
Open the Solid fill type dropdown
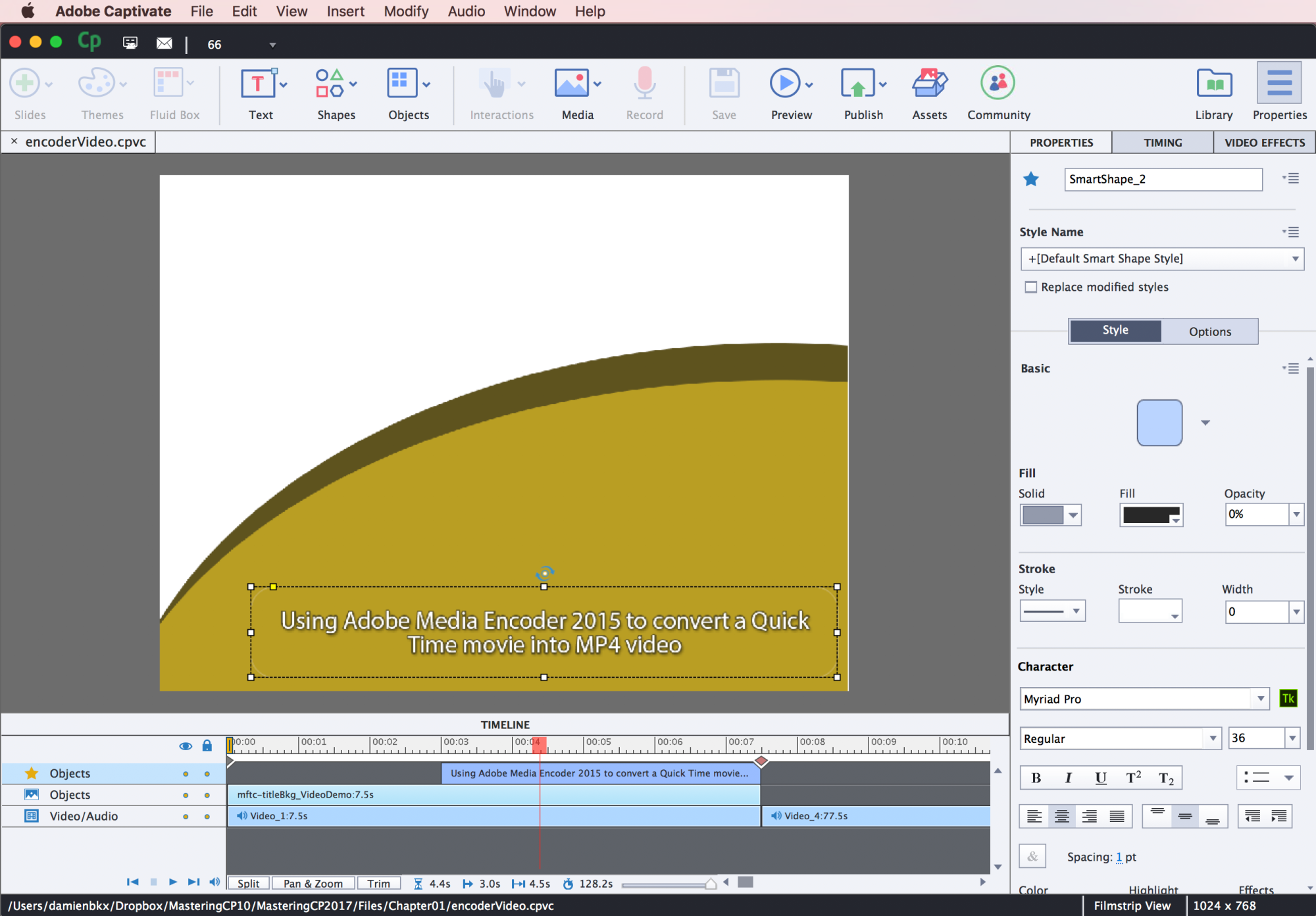tap(1050, 515)
